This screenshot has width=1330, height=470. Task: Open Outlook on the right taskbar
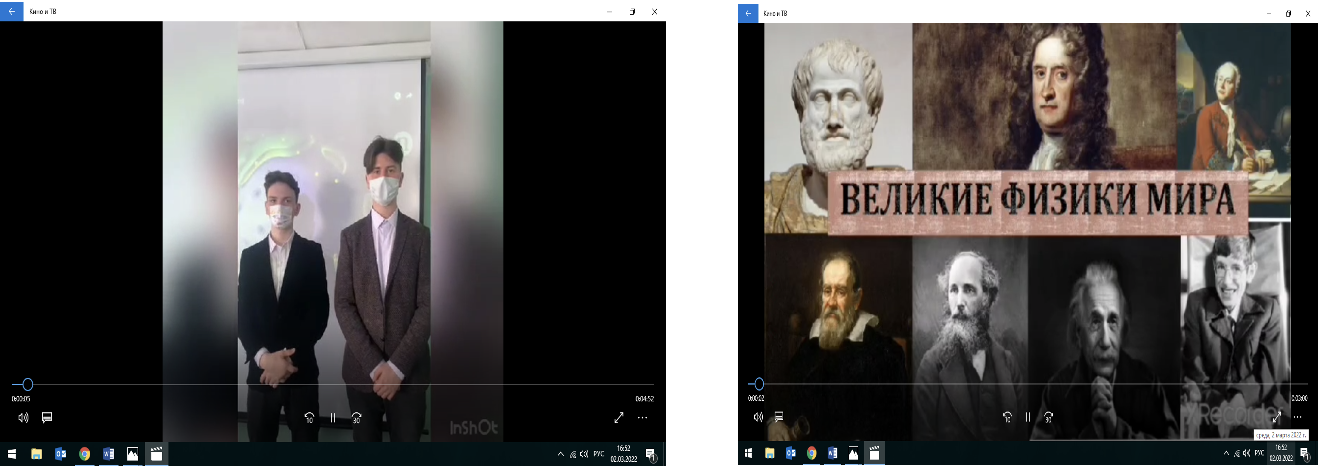[x=790, y=454]
